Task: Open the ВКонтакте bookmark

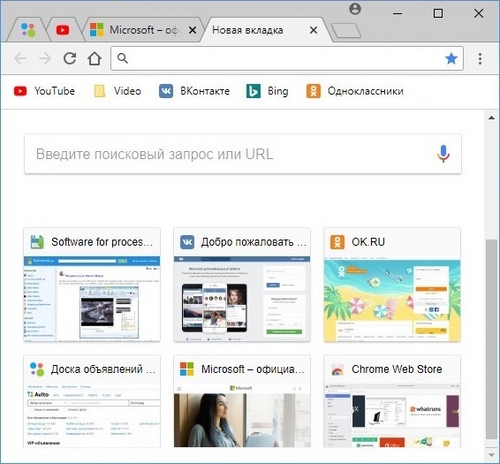Action: 194,91
